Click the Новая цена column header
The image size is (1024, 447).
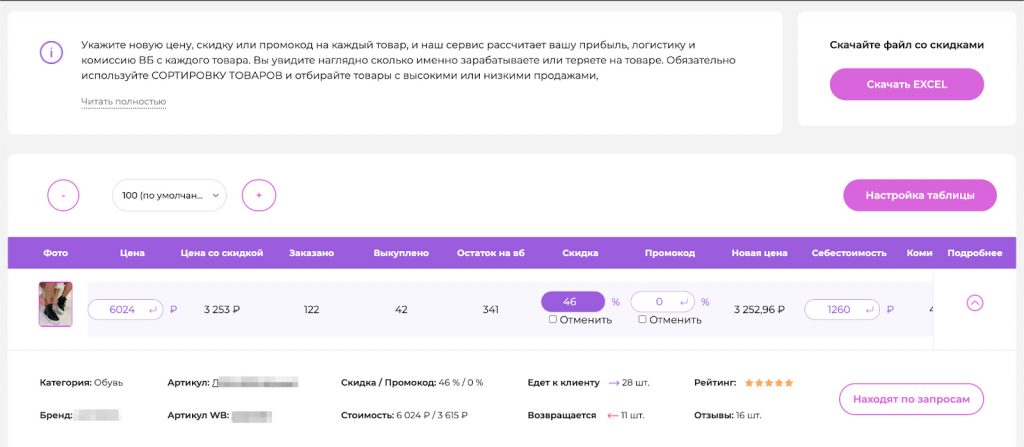pyautogui.click(x=759, y=253)
